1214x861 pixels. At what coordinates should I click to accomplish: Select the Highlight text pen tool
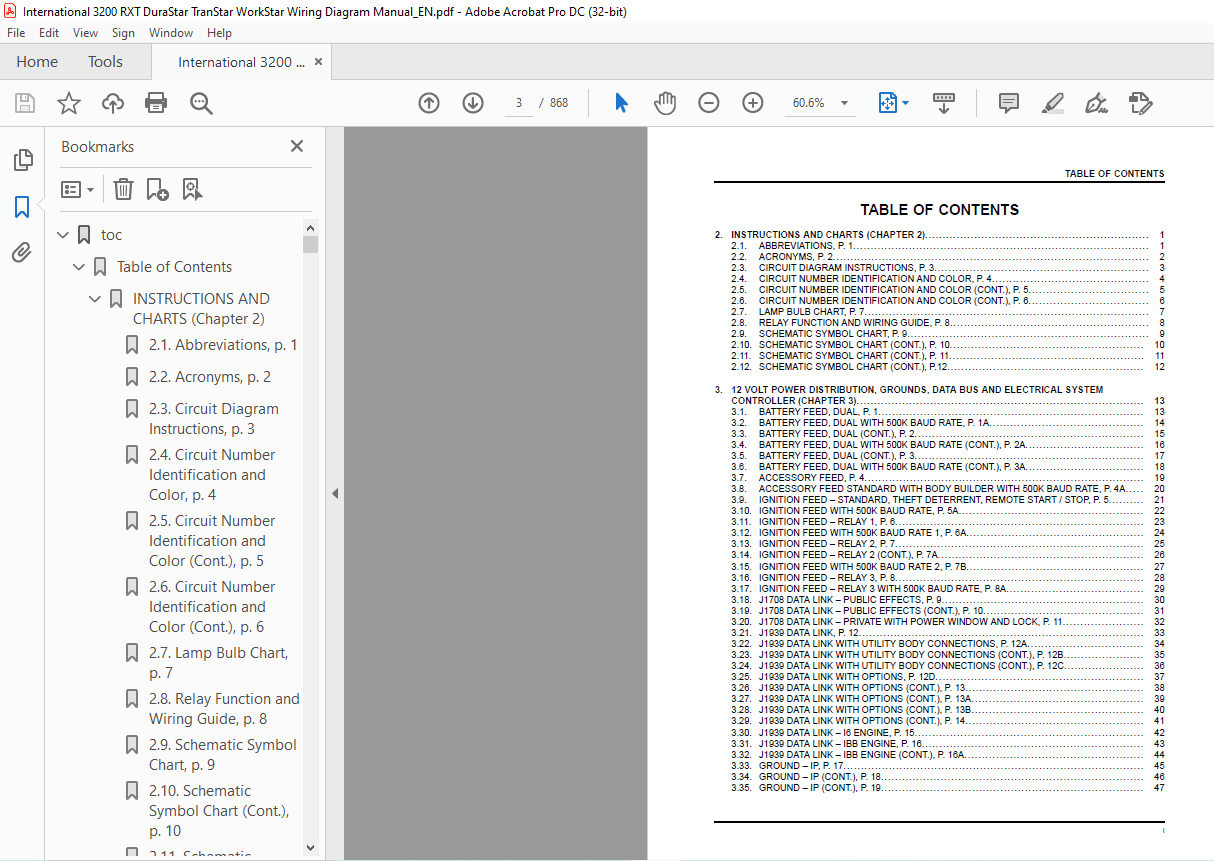coord(1052,103)
